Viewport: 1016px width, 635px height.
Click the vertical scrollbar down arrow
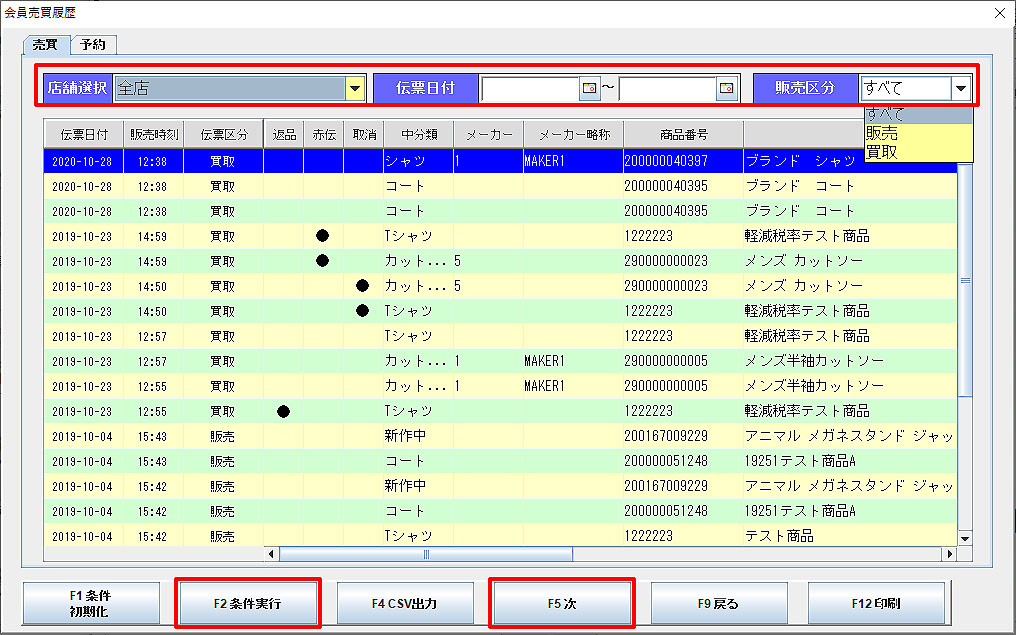[965, 538]
